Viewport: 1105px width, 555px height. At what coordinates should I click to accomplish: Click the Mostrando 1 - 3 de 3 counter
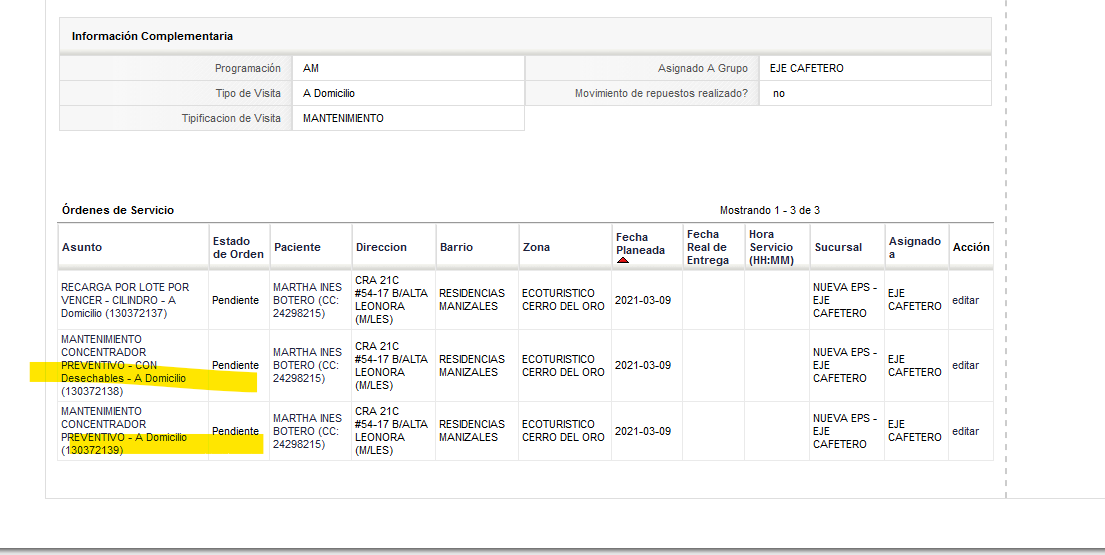pyautogui.click(x=770, y=210)
